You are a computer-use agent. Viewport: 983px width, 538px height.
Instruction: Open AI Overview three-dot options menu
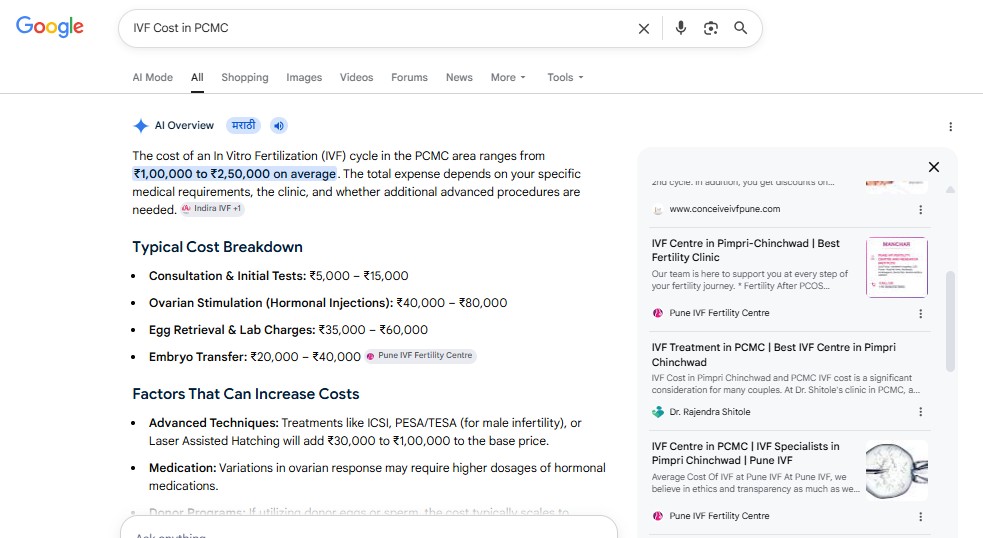tap(950, 127)
